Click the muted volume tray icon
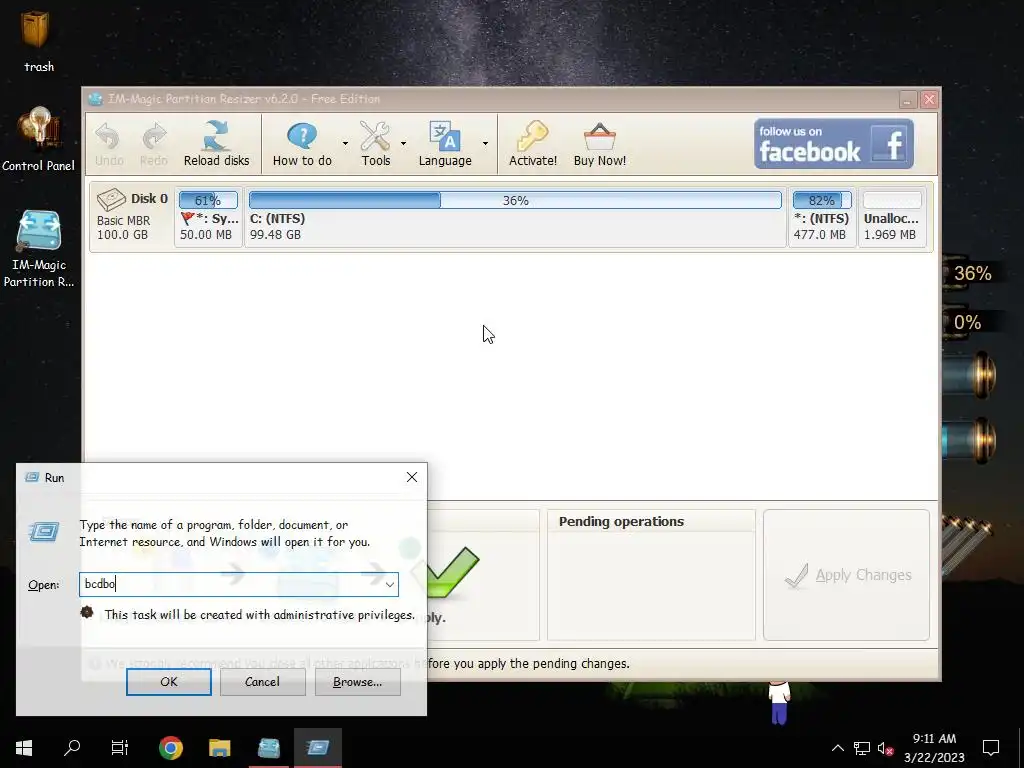1024x768 pixels. point(886,748)
